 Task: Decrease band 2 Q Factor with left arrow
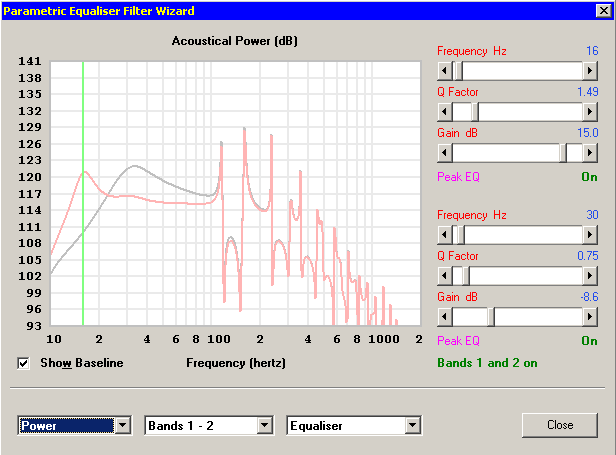click(x=445, y=276)
